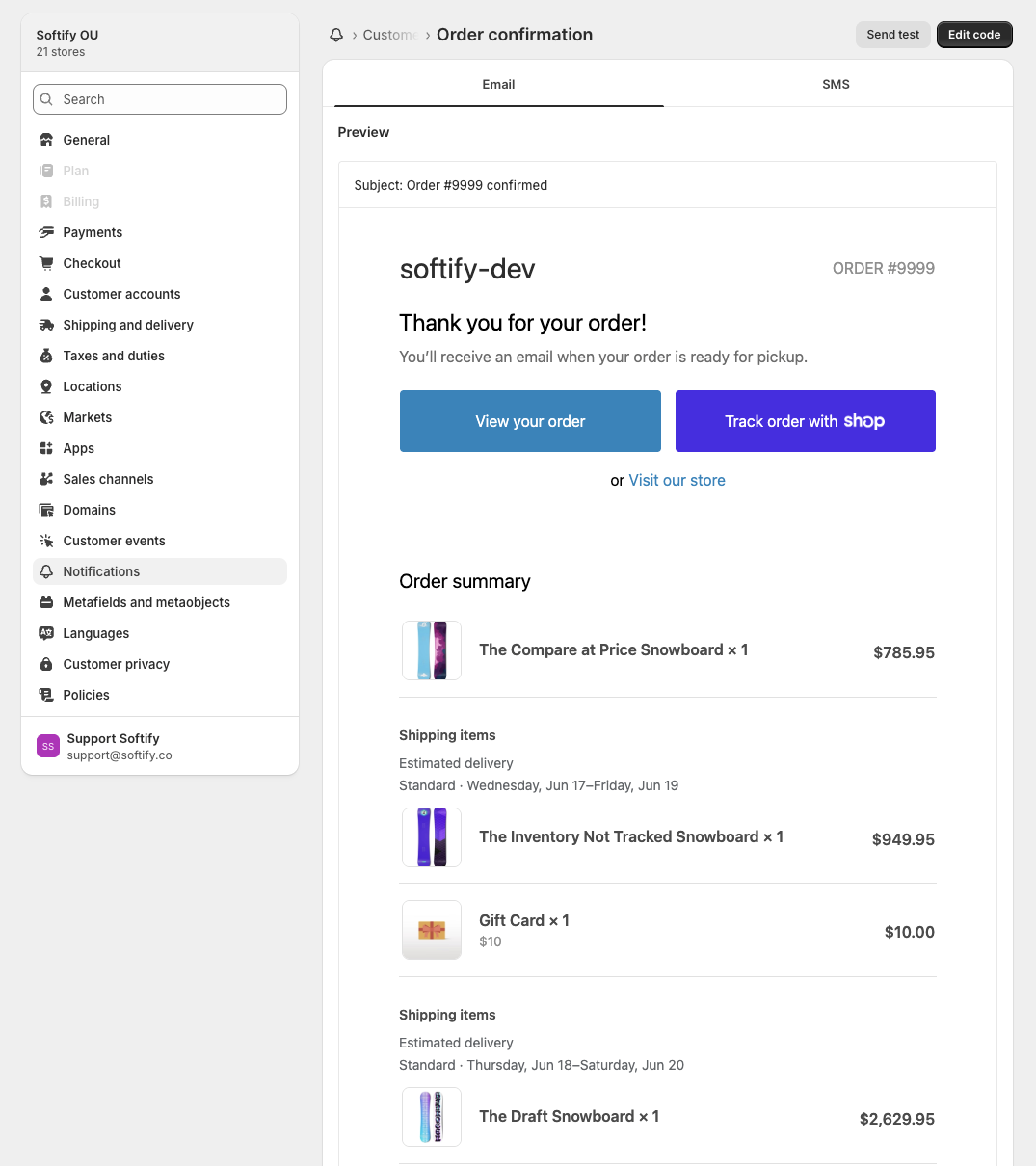Go to Checkout settings
This screenshot has width=1036, height=1166.
click(160, 263)
